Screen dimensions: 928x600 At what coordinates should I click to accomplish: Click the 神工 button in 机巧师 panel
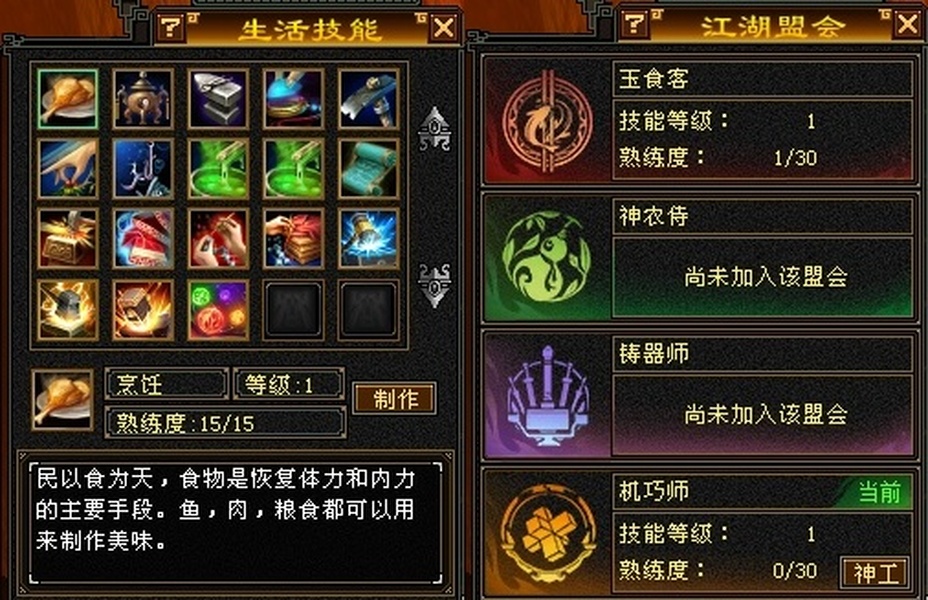click(x=875, y=572)
